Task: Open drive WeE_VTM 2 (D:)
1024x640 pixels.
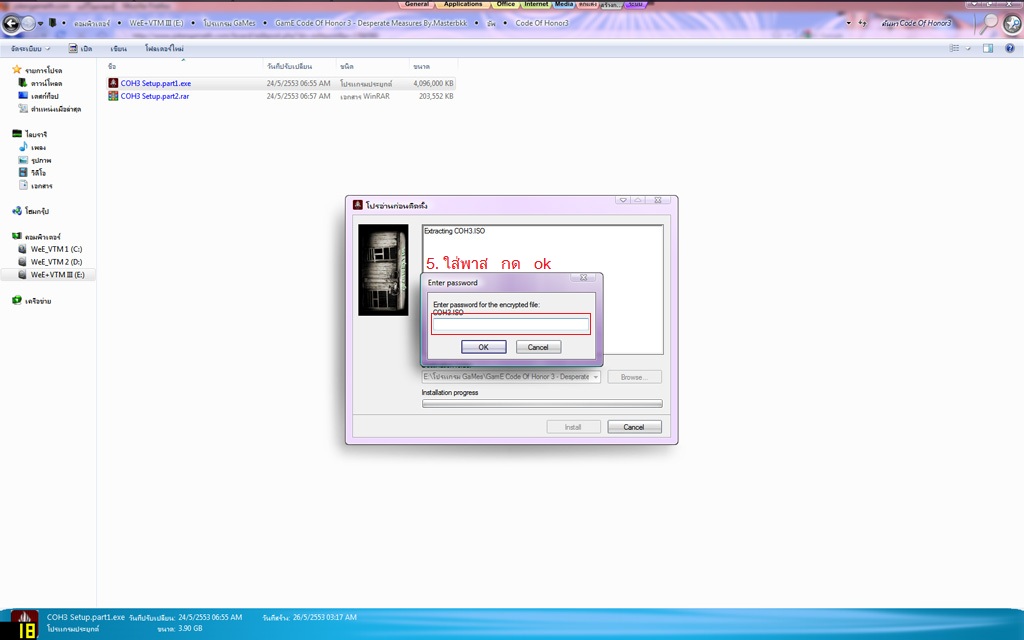Action: pos(50,262)
